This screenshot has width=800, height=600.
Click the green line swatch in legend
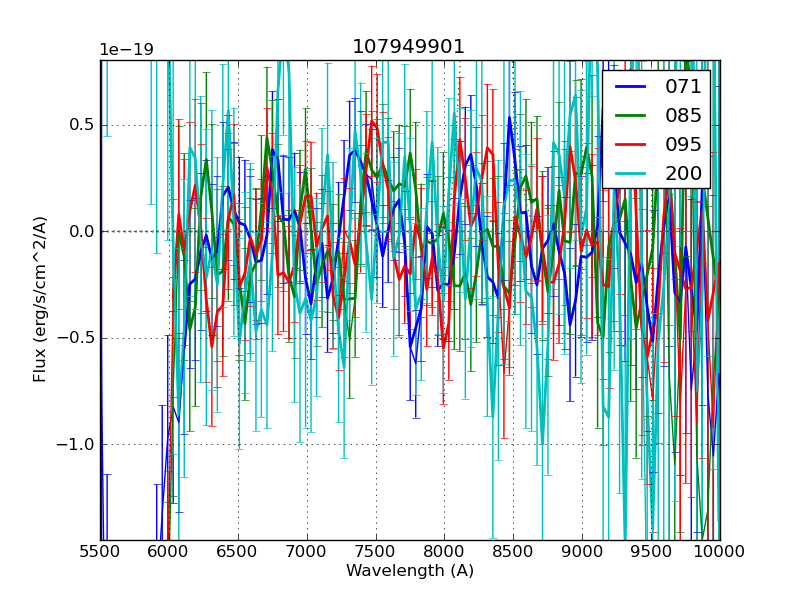point(630,116)
